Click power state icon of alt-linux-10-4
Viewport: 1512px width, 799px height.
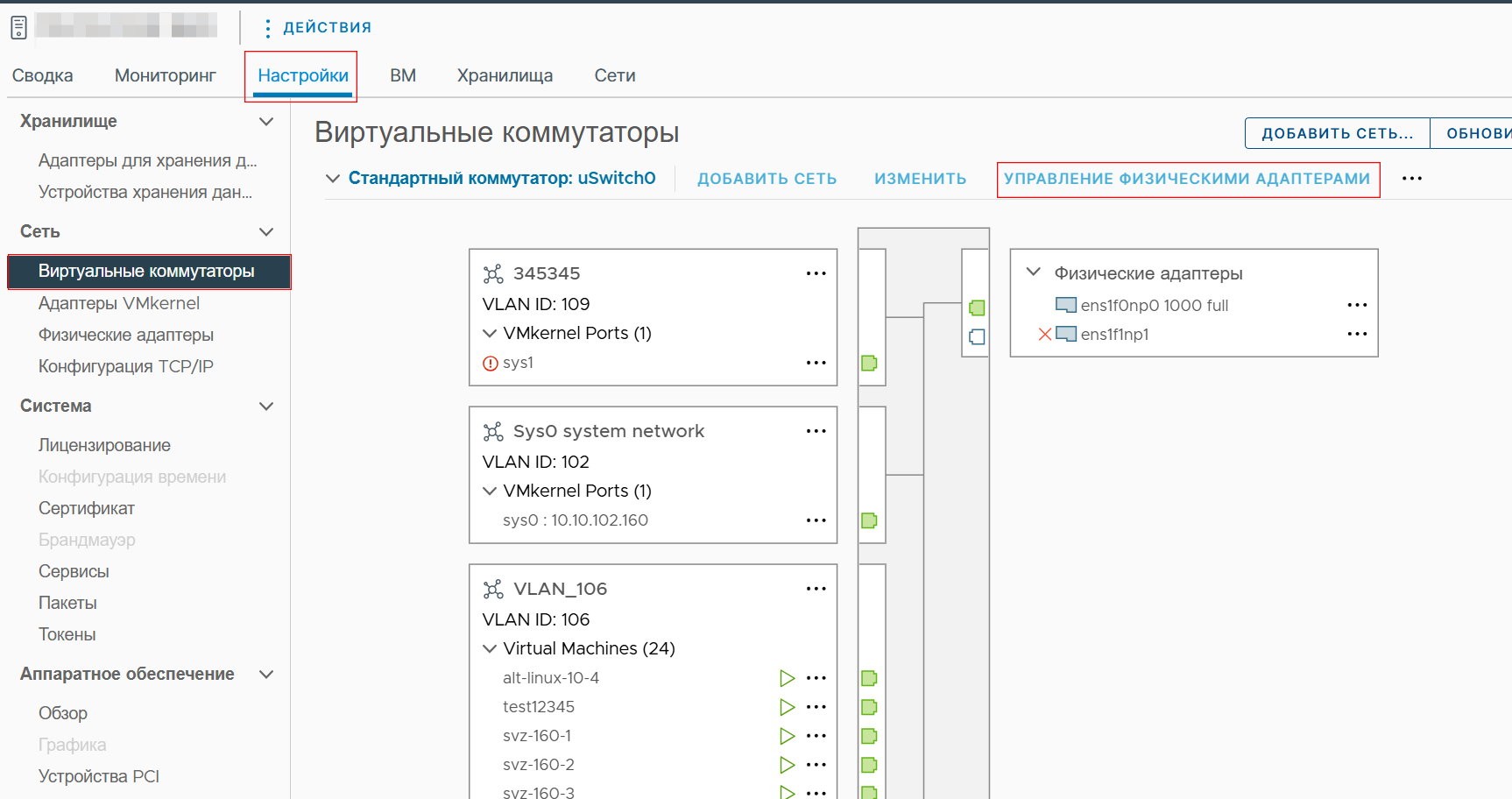pos(788,678)
